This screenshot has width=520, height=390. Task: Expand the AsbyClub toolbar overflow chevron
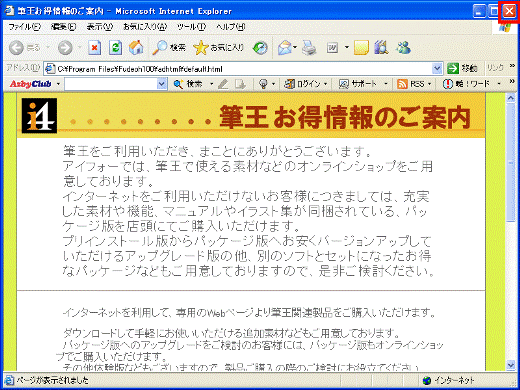pos(512,81)
